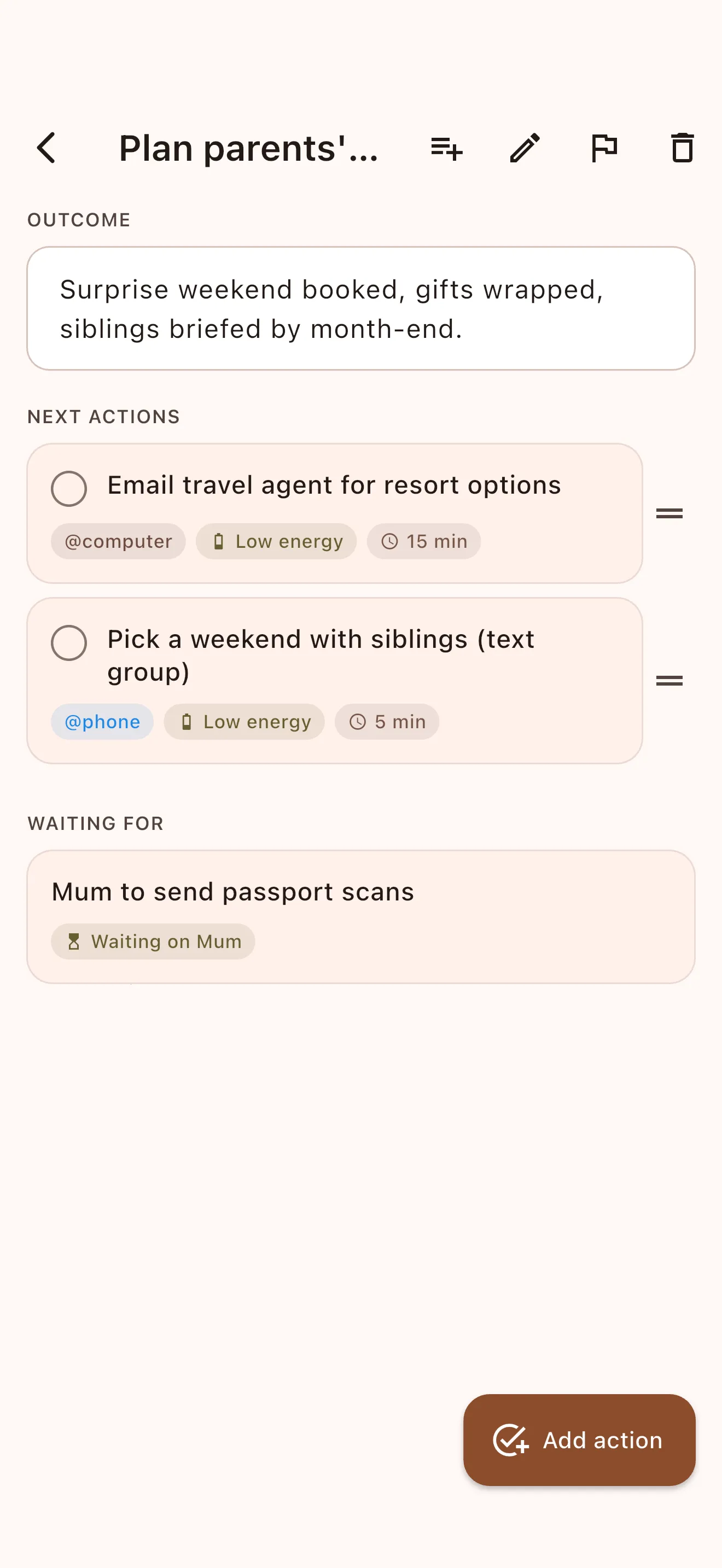Click the Outcome text field
This screenshot has width=722, height=1568.
point(361,308)
